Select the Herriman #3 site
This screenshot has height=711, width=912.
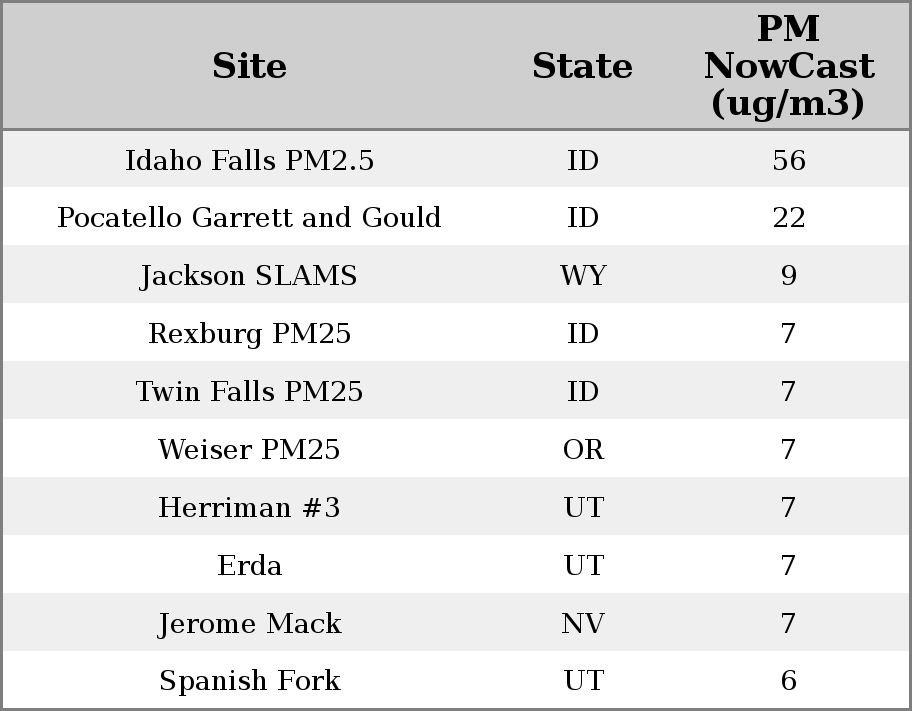click(x=249, y=508)
